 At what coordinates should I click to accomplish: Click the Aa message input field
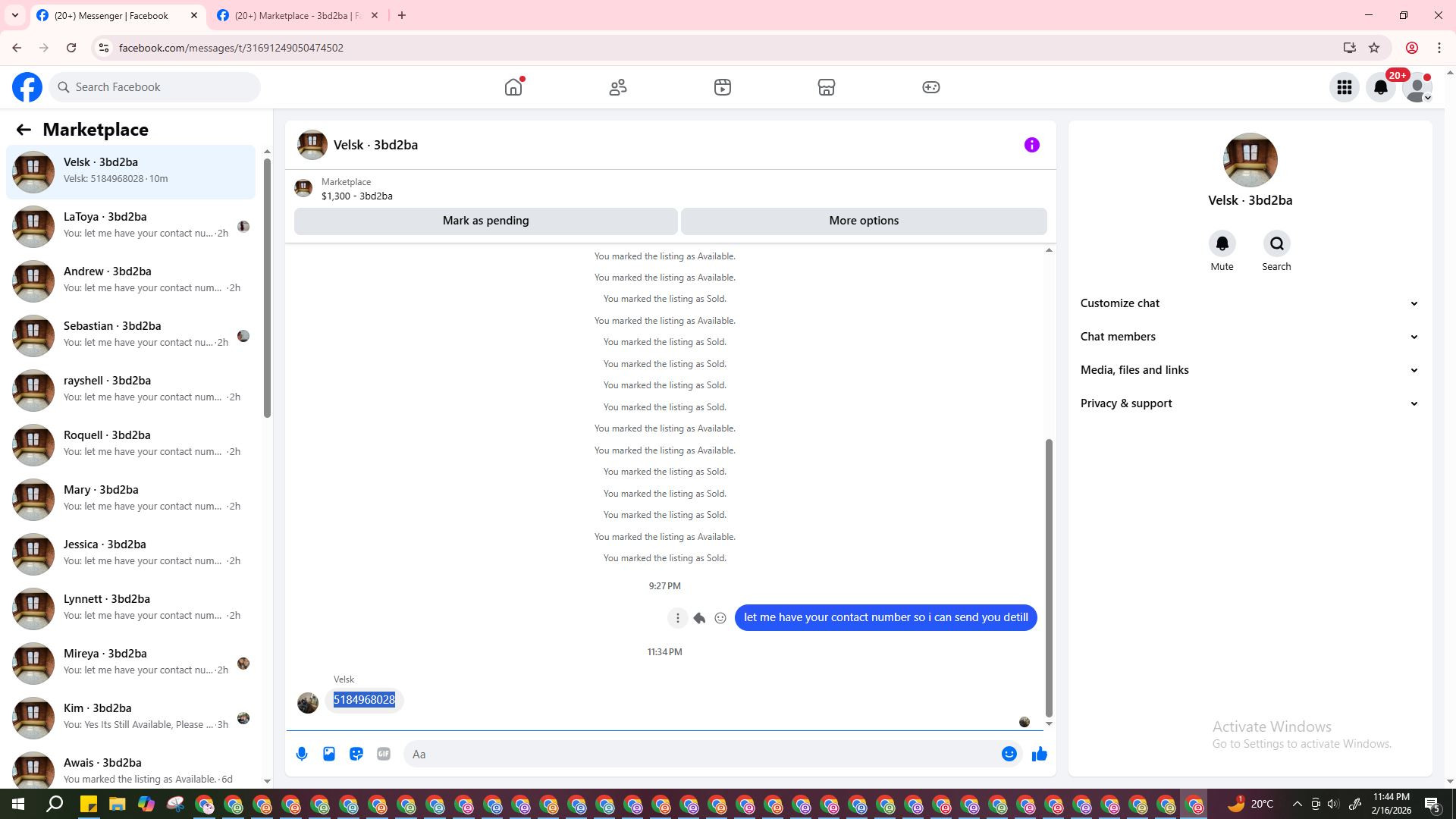(x=701, y=754)
